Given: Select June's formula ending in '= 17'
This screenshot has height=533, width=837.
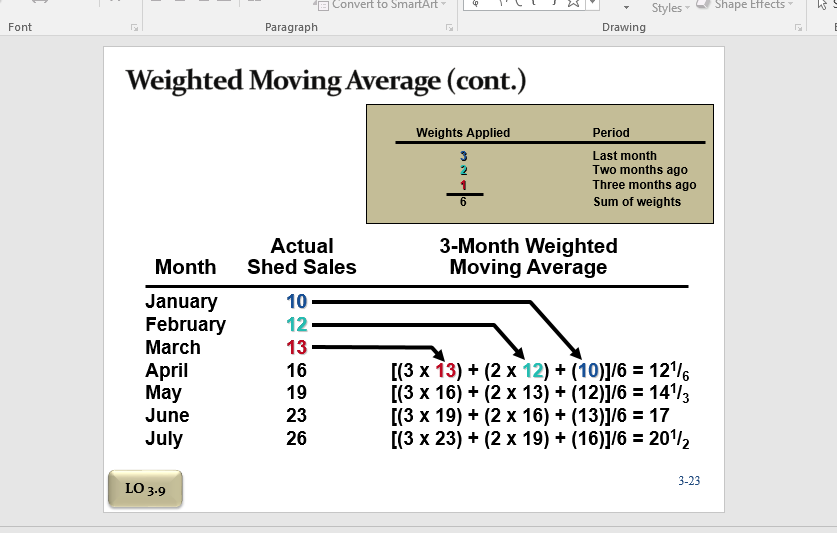Looking at the screenshot, I should [530, 416].
